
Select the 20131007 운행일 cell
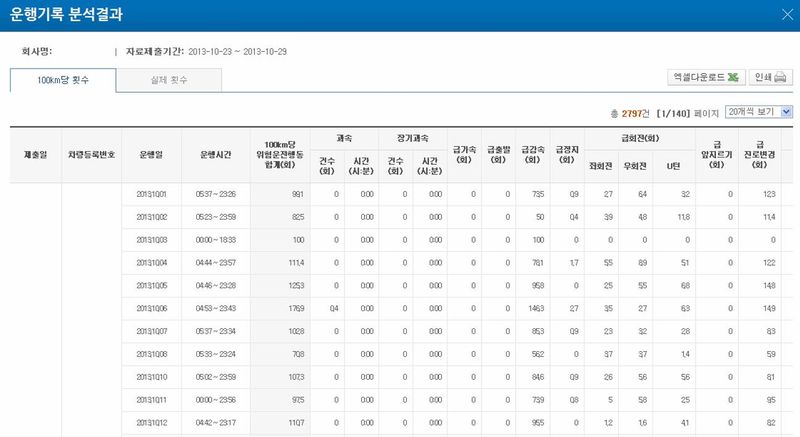pos(151,331)
